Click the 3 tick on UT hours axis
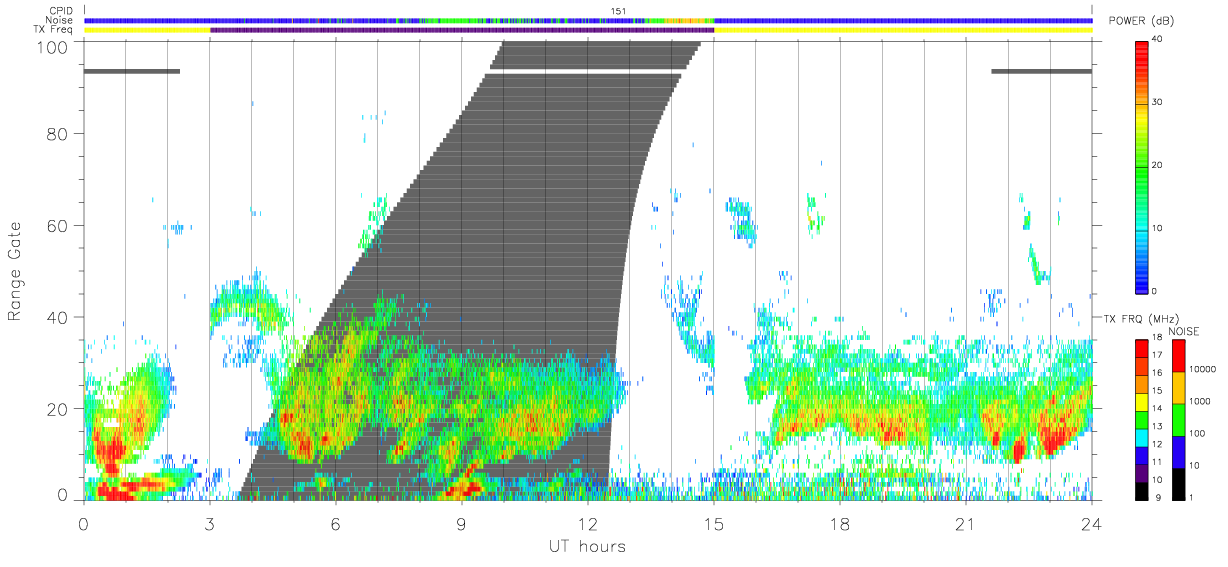1228x567 pixels. (209, 524)
